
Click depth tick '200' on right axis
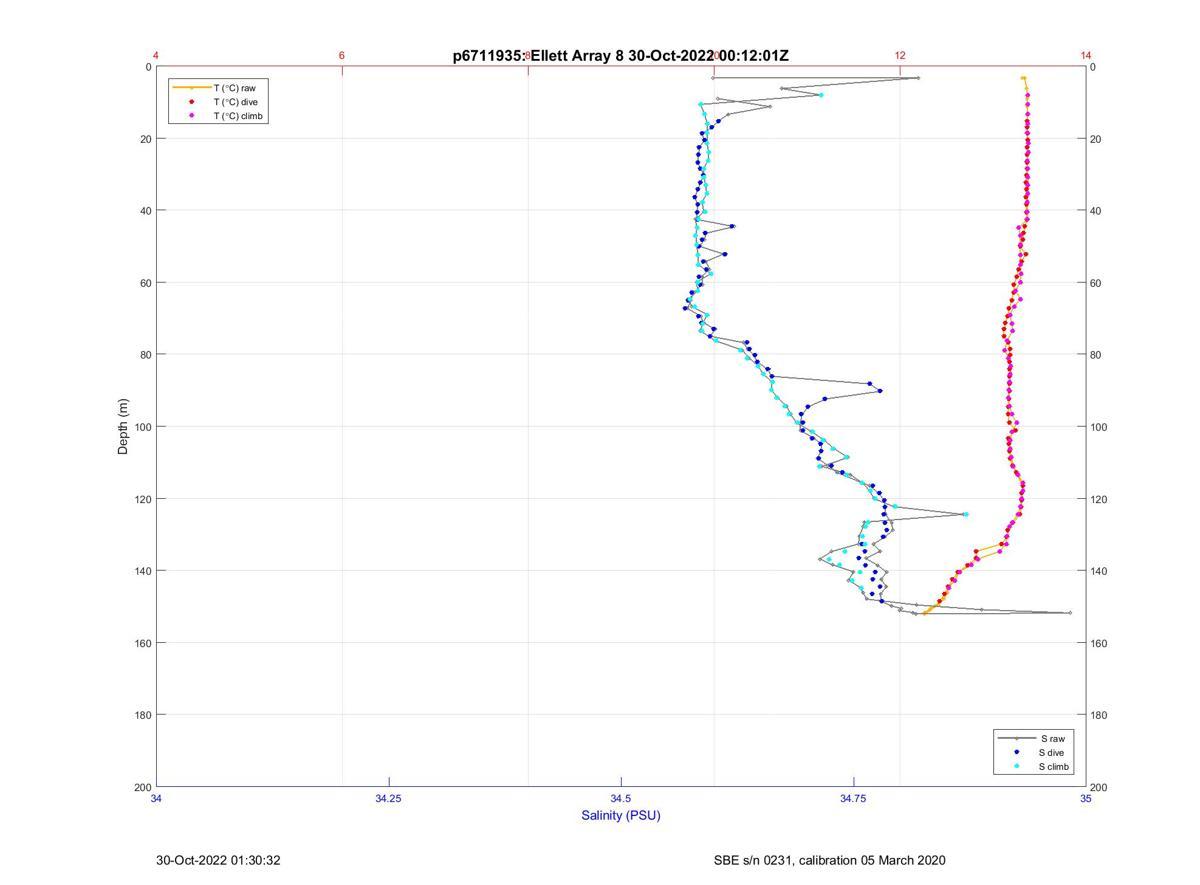pos(1100,787)
